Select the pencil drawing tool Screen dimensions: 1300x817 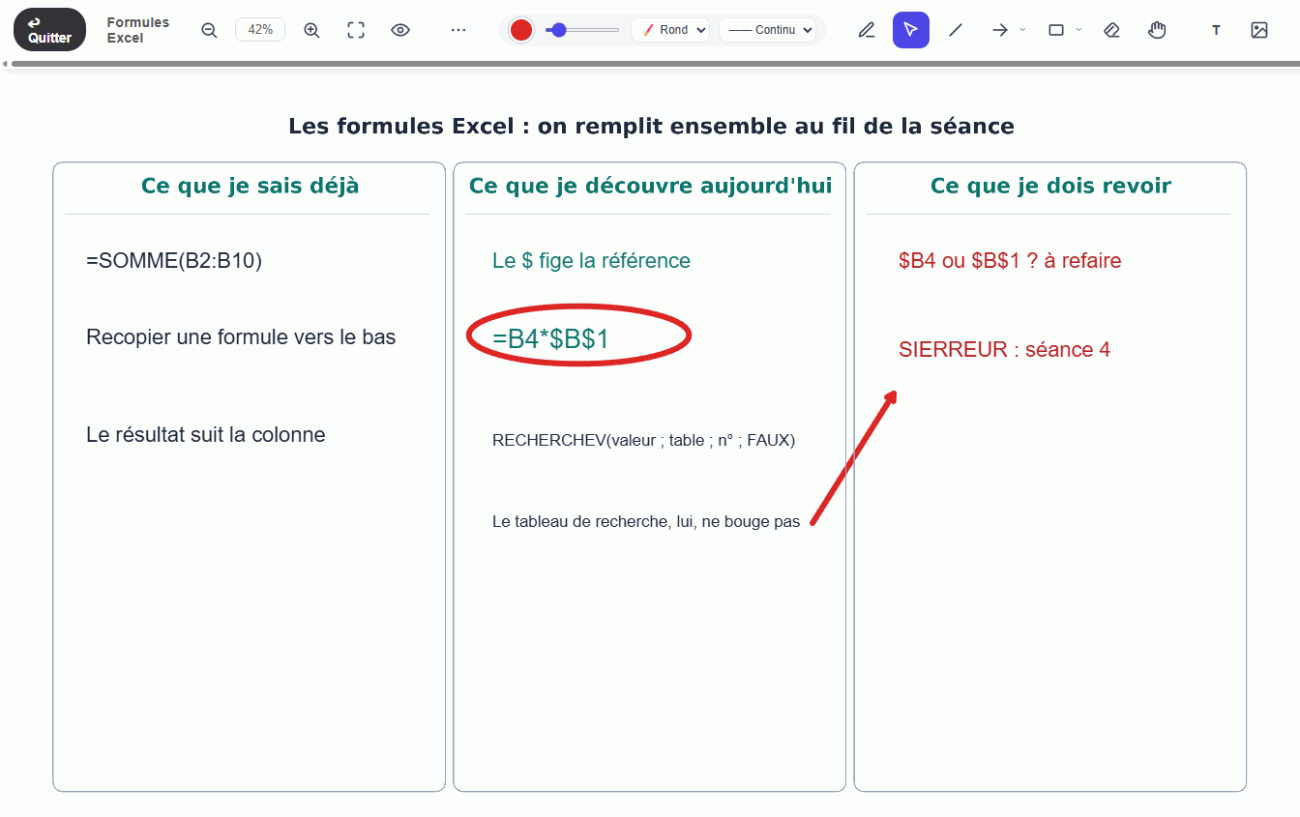coord(867,30)
